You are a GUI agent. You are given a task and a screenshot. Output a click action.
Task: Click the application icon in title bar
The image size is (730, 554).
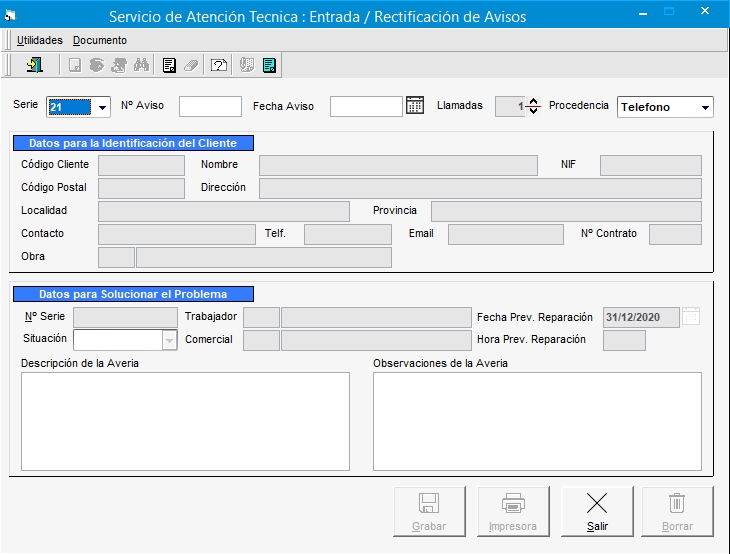[10, 16]
